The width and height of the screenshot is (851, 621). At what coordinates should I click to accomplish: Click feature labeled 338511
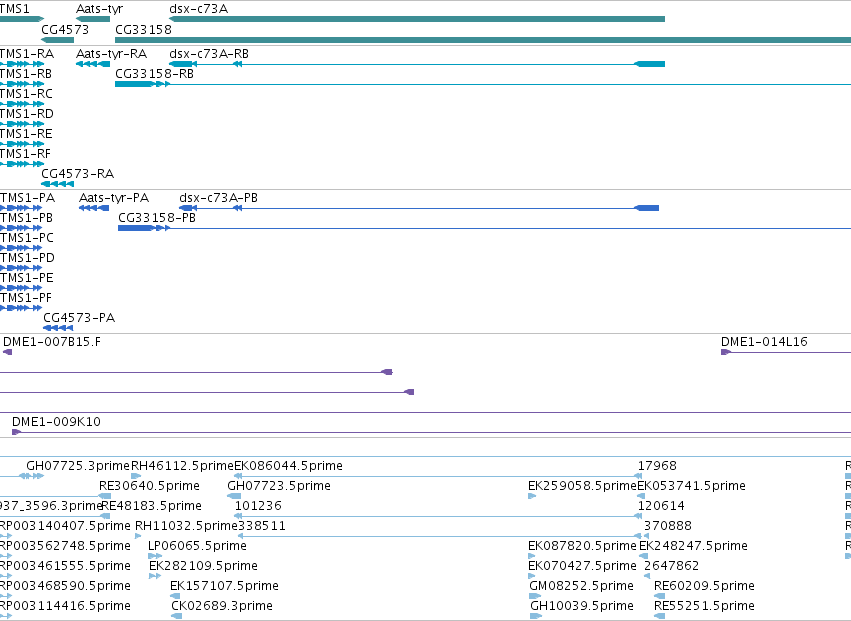[262, 527]
